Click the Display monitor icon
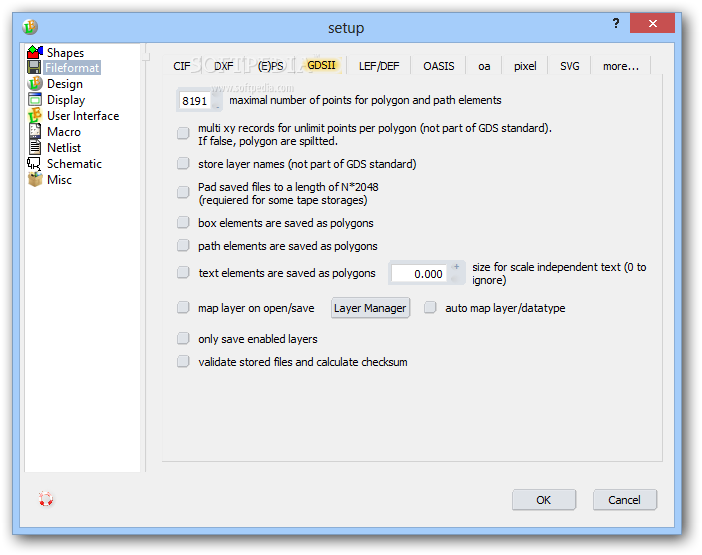The height and width of the screenshot is (555, 702). [x=34, y=99]
